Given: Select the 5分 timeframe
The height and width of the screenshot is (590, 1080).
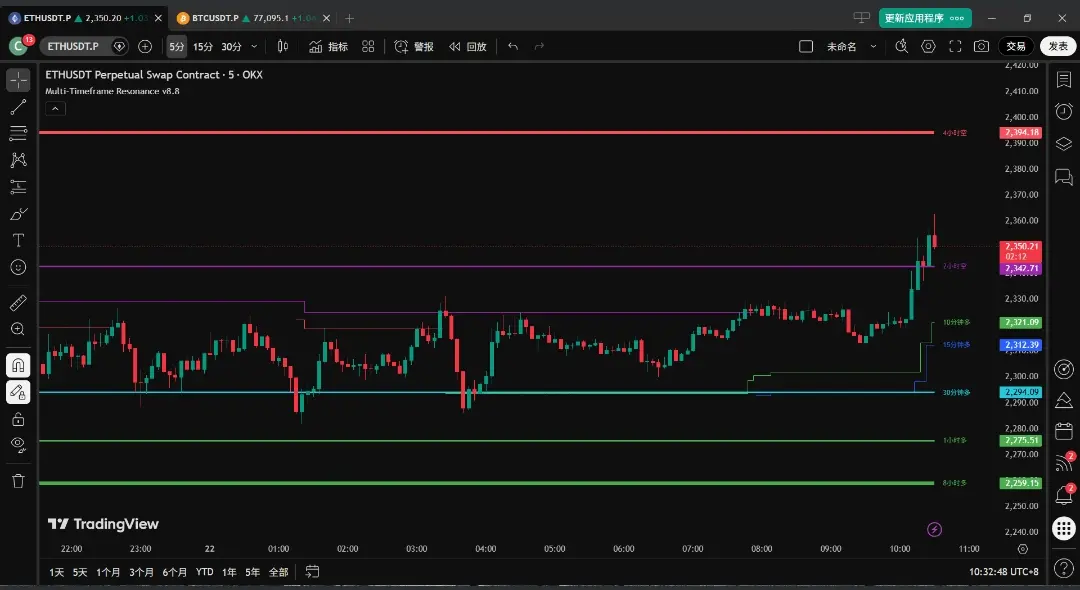Looking at the screenshot, I should [177, 46].
